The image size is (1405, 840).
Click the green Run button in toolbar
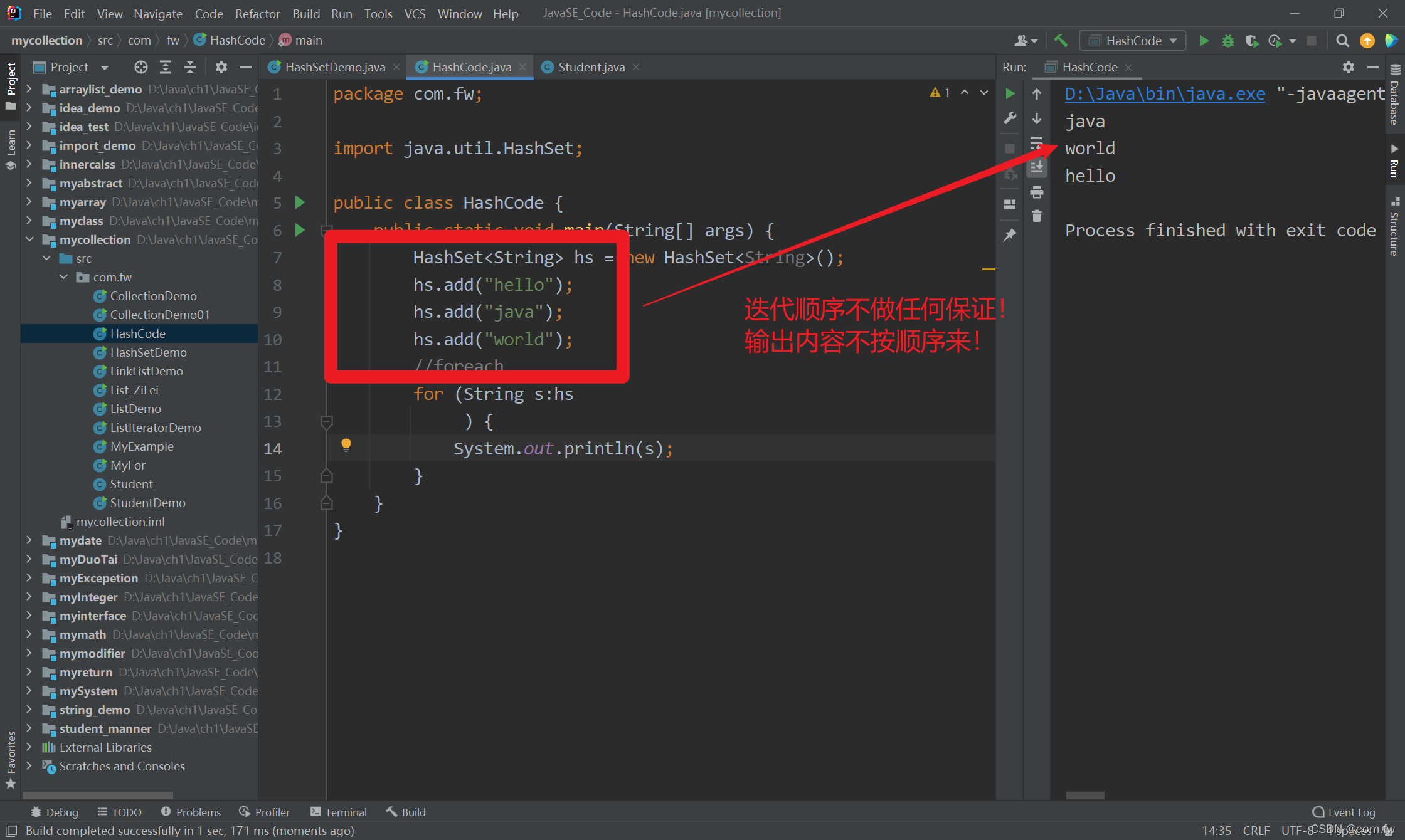(1204, 41)
